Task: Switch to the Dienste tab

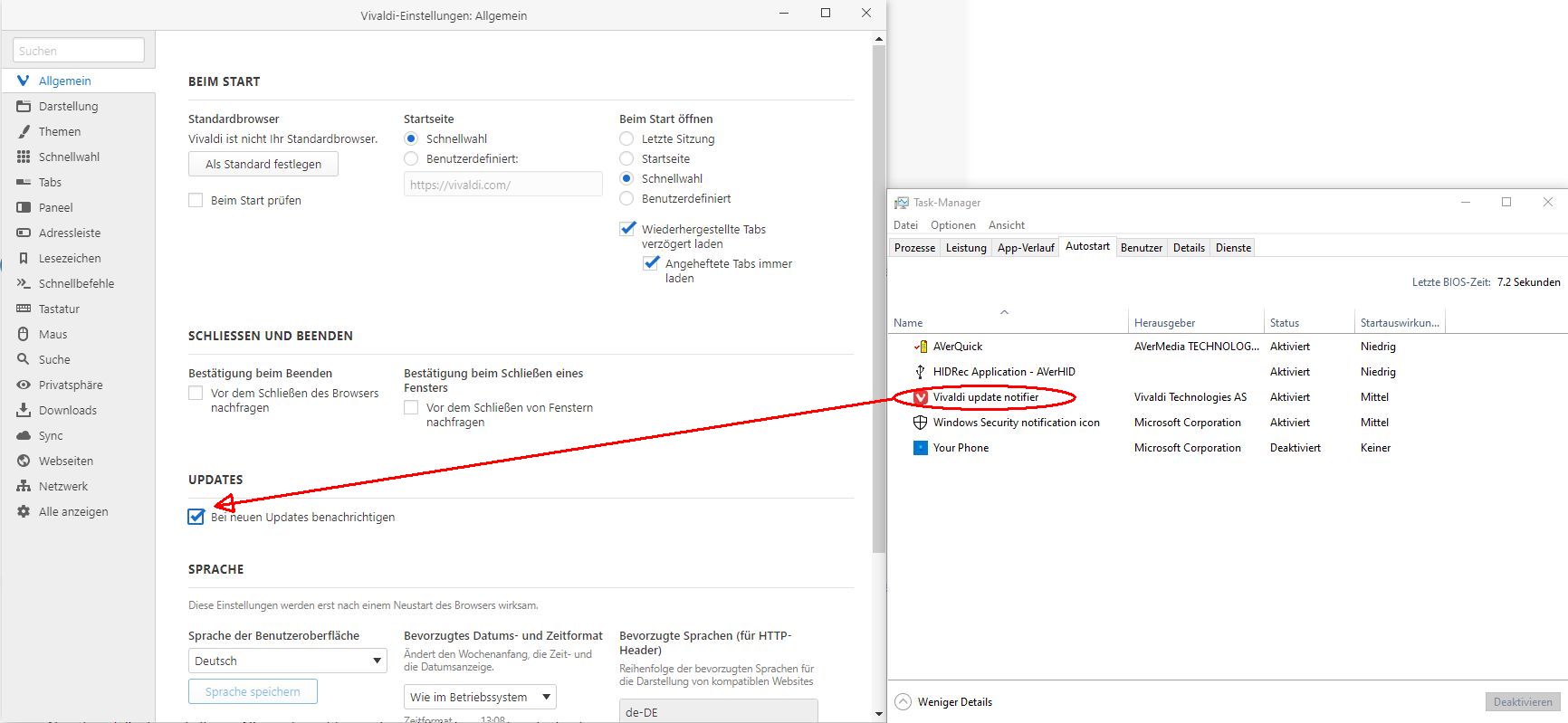Action: (x=1233, y=248)
